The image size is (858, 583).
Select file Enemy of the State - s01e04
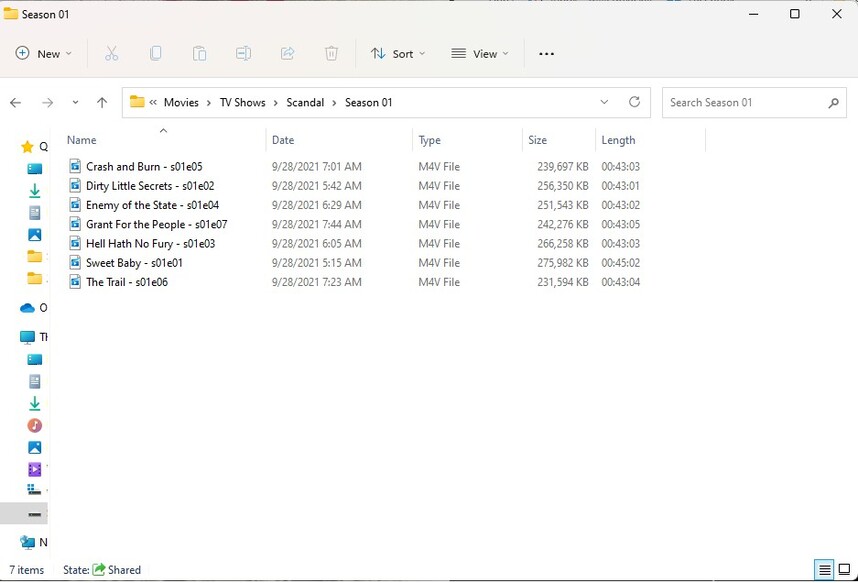click(x=152, y=205)
